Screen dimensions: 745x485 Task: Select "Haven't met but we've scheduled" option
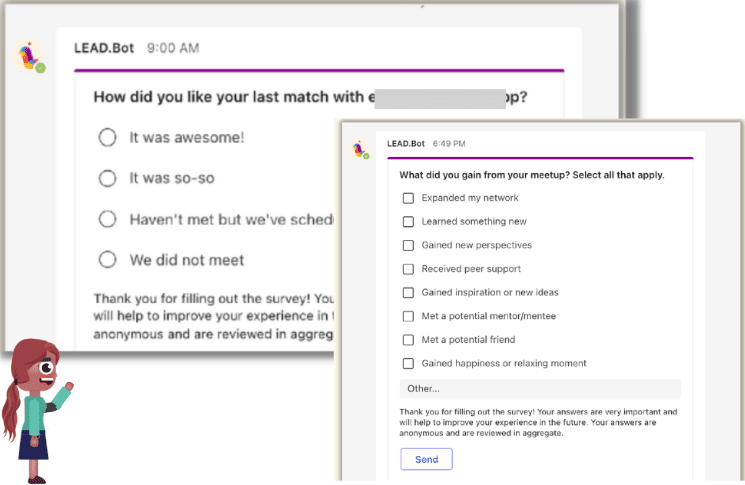coord(108,219)
